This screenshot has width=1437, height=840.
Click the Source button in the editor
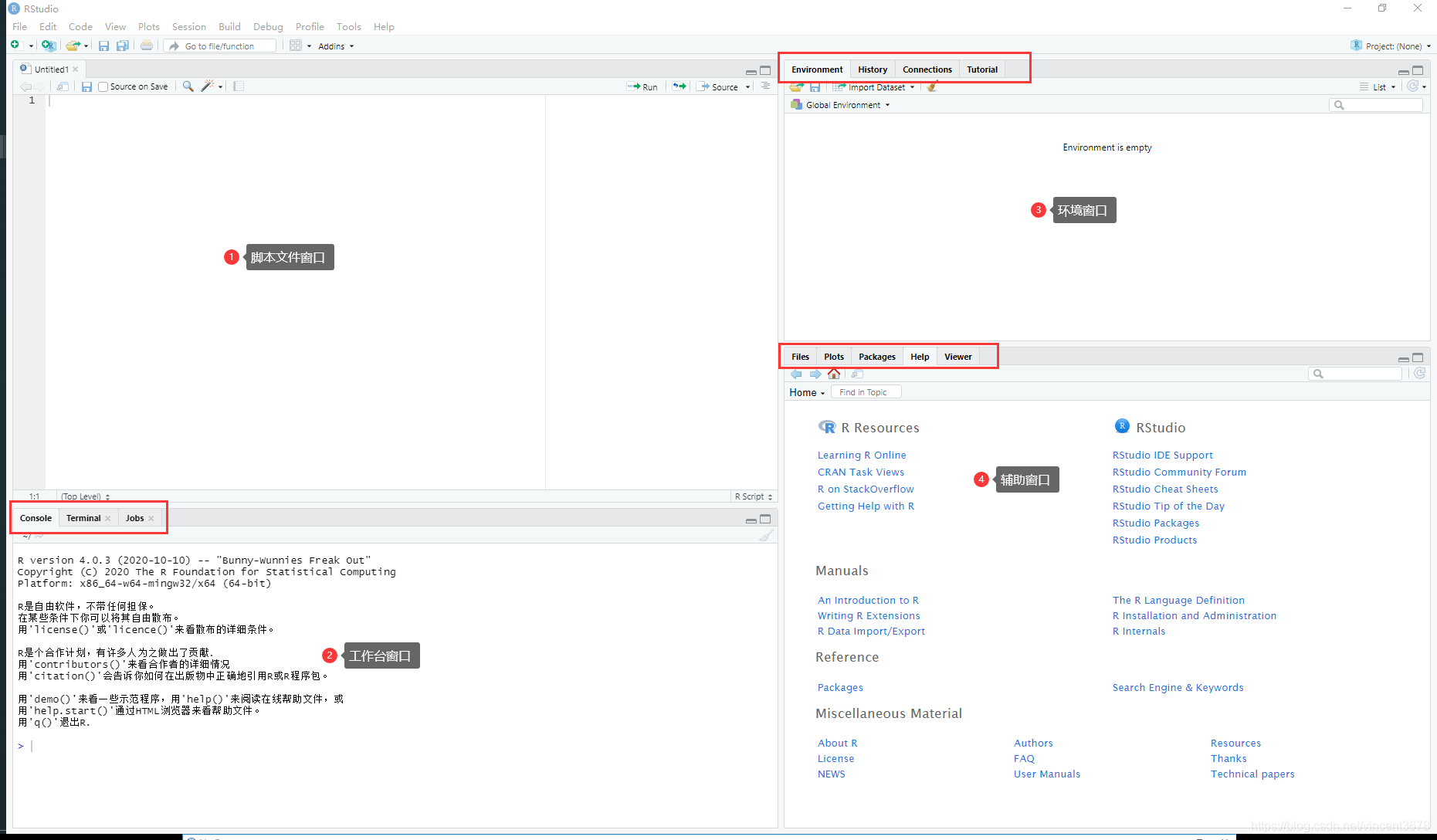click(x=718, y=86)
